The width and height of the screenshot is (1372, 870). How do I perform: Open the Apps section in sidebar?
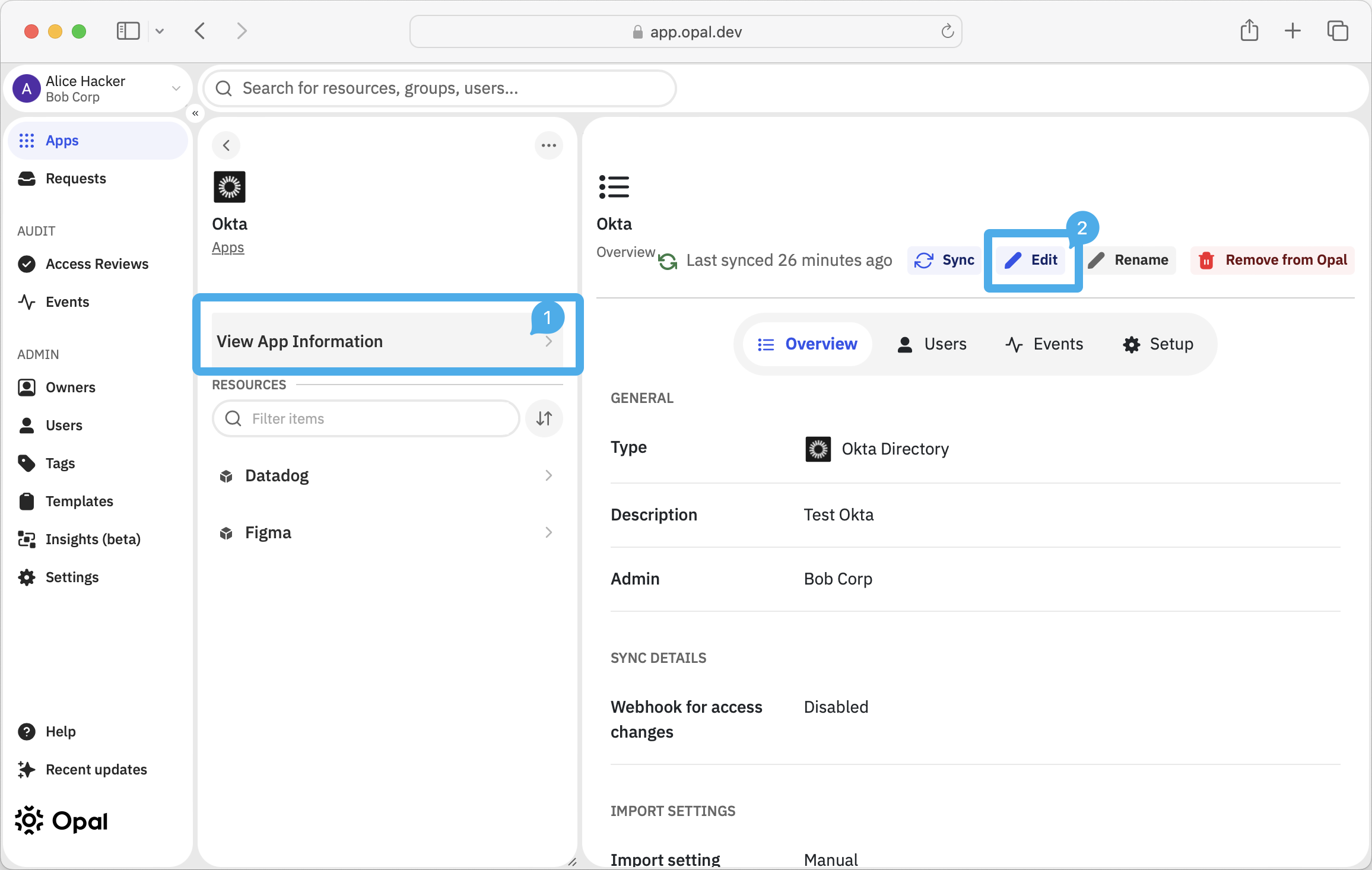pos(98,141)
